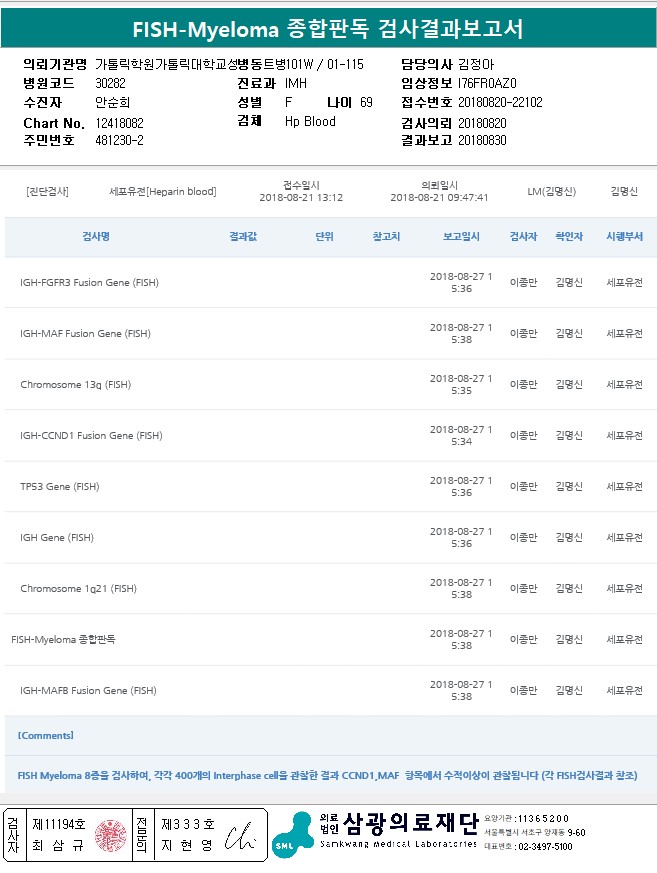Open the IGH-MAF Fusion Gene (FISH) entry
The image size is (657, 873).
pyautogui.click(x=85, y=334)
